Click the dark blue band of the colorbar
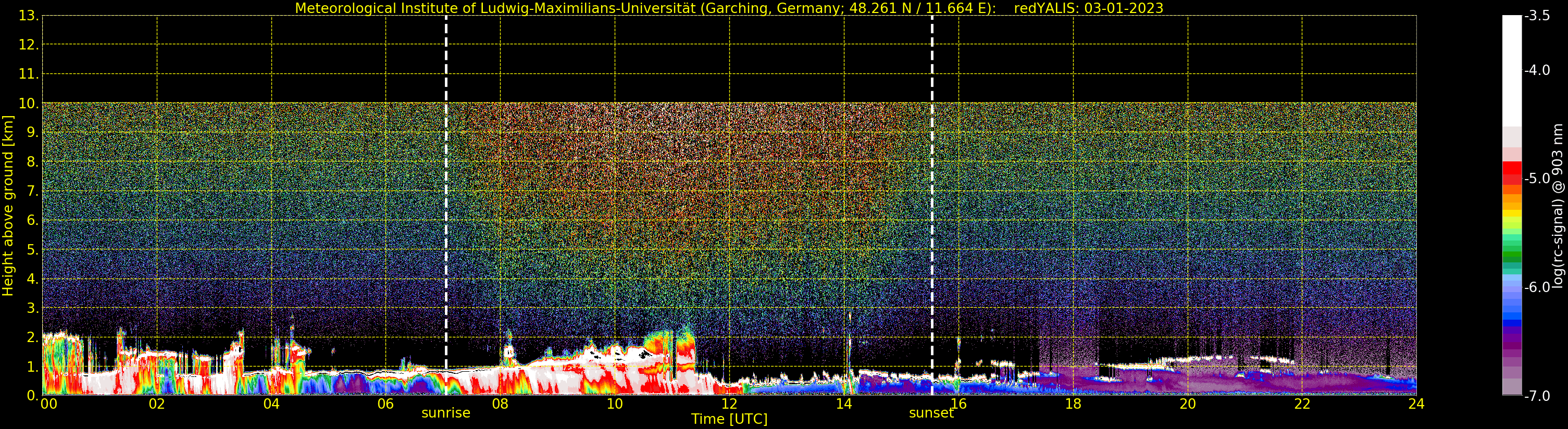 point(1512,323)
